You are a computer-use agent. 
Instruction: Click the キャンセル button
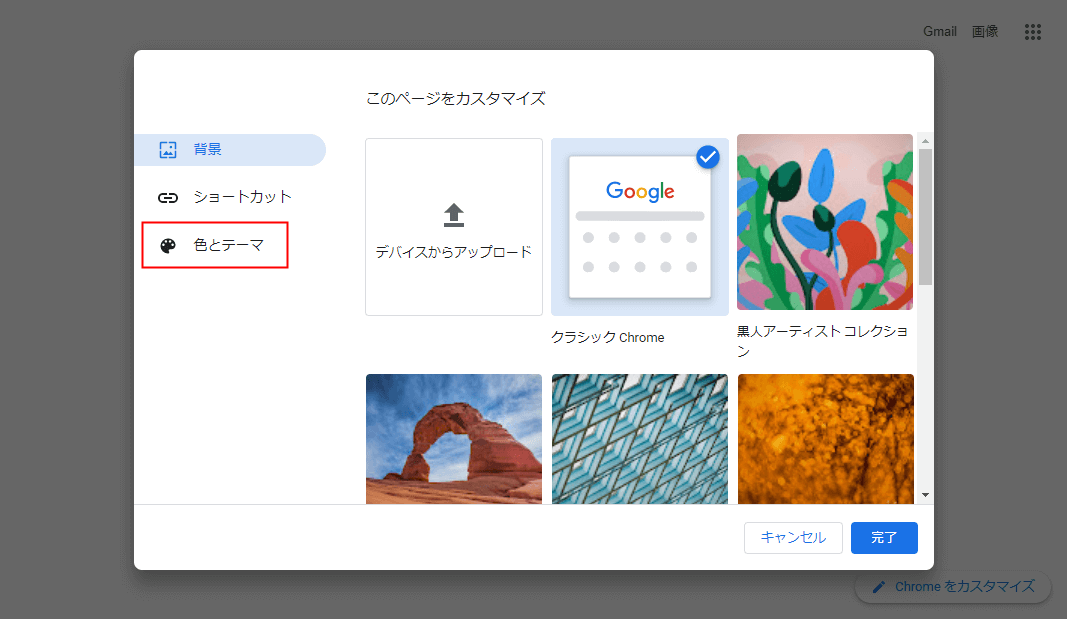point(793,538)
